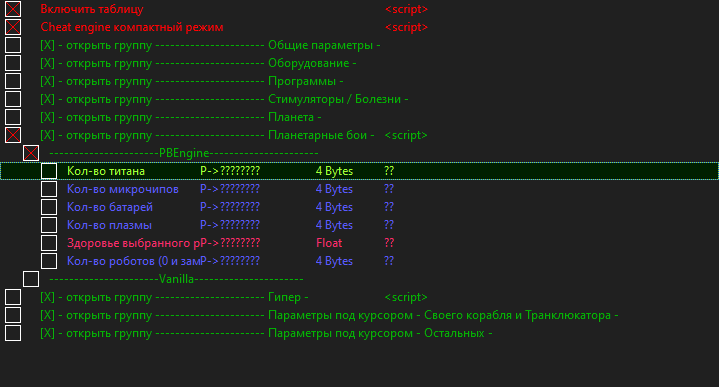719x387 pixels.
Task: Expand the Vanilla subgroup checkbox
Action: tap(31, 279)
